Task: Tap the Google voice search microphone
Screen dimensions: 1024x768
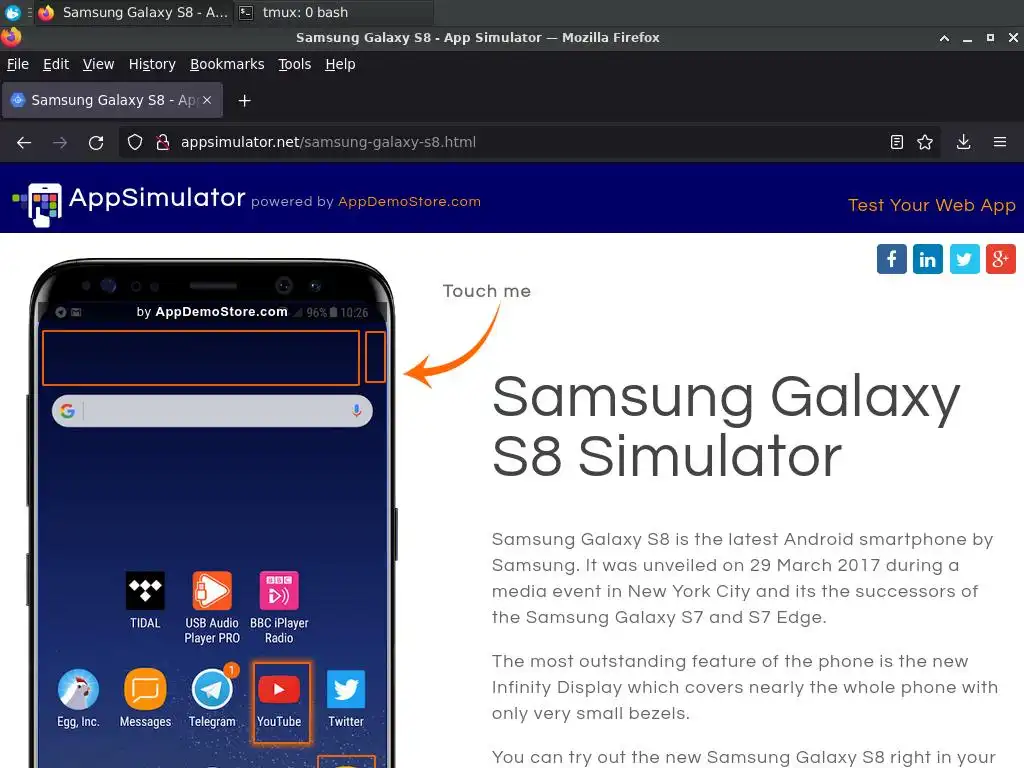Action: [357, 411]
